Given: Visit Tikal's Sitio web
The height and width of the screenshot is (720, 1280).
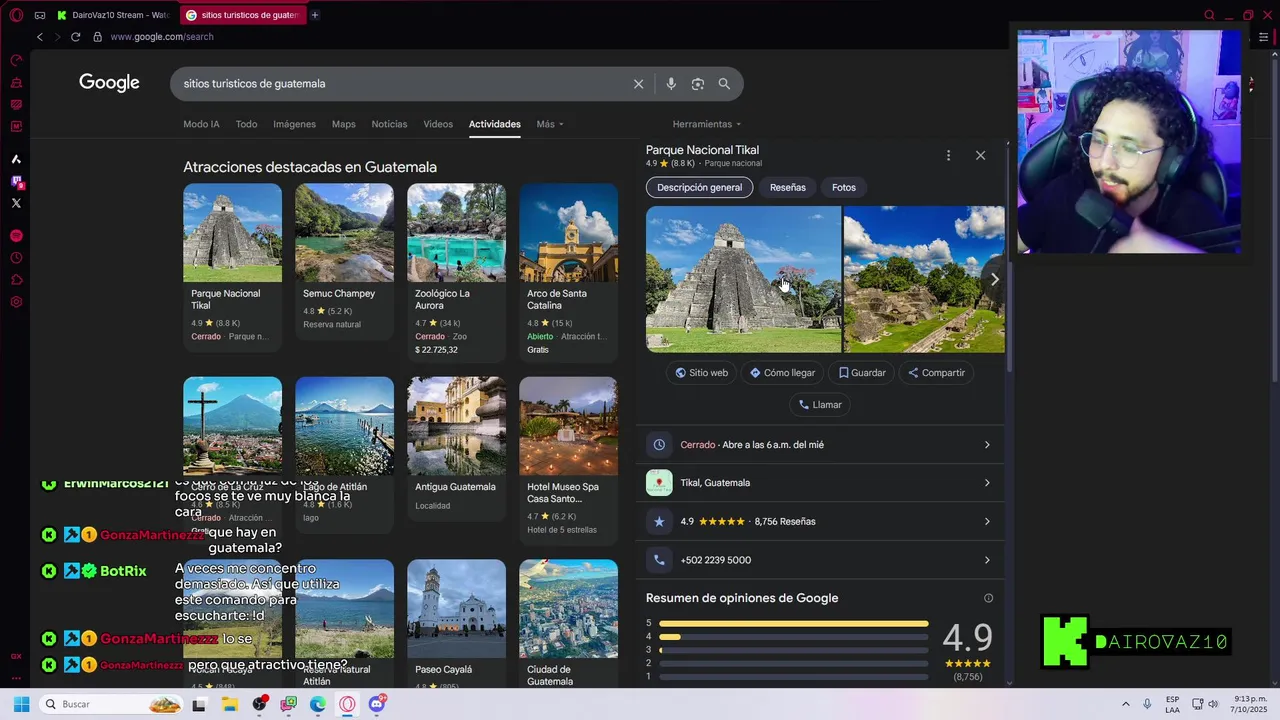Looking at the screenshot, I should pyautogui.click(x=701, y=373).
